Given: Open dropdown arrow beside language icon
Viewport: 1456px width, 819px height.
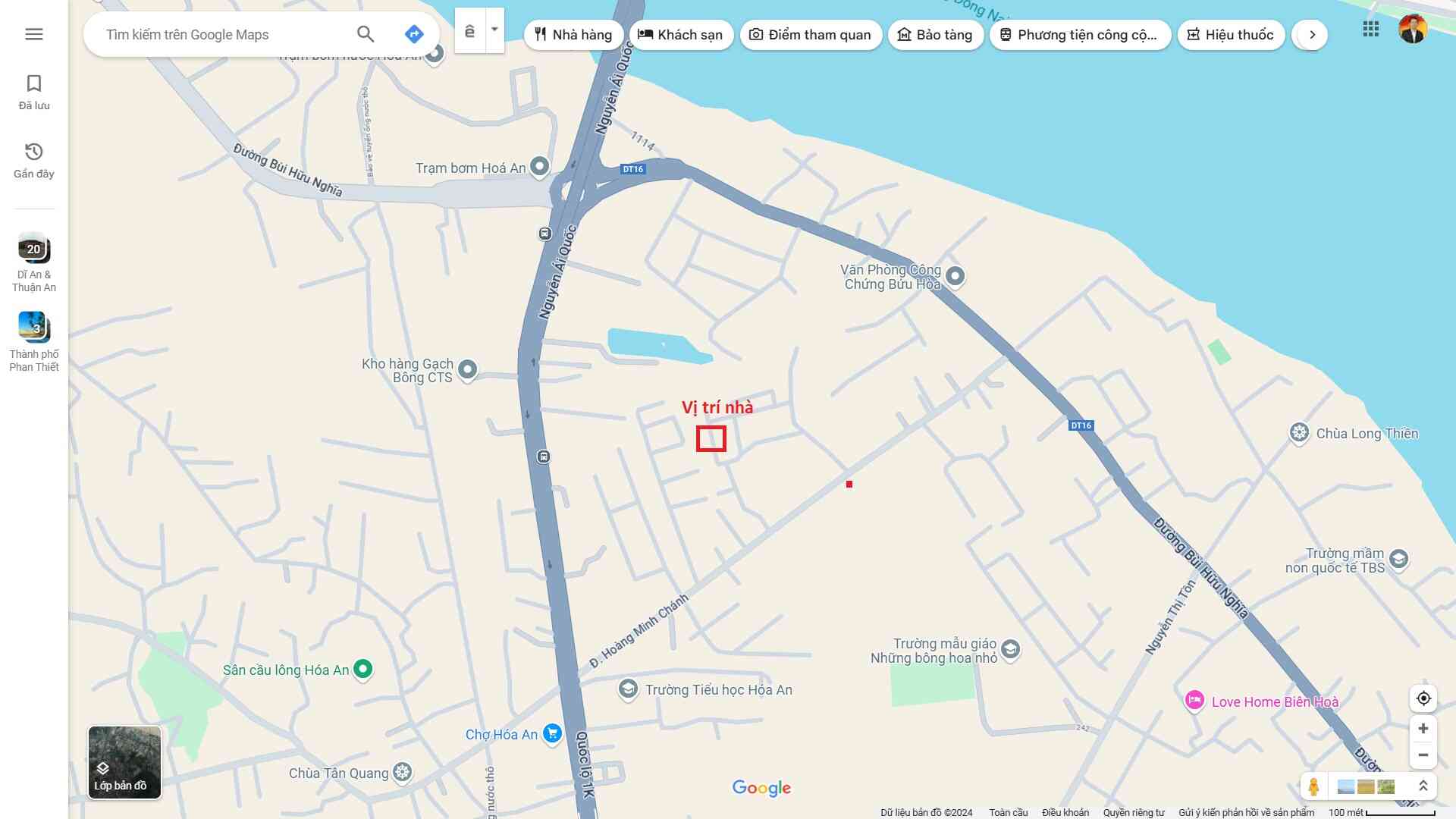Looking at the screenshot, I should [x=494, y=30].
